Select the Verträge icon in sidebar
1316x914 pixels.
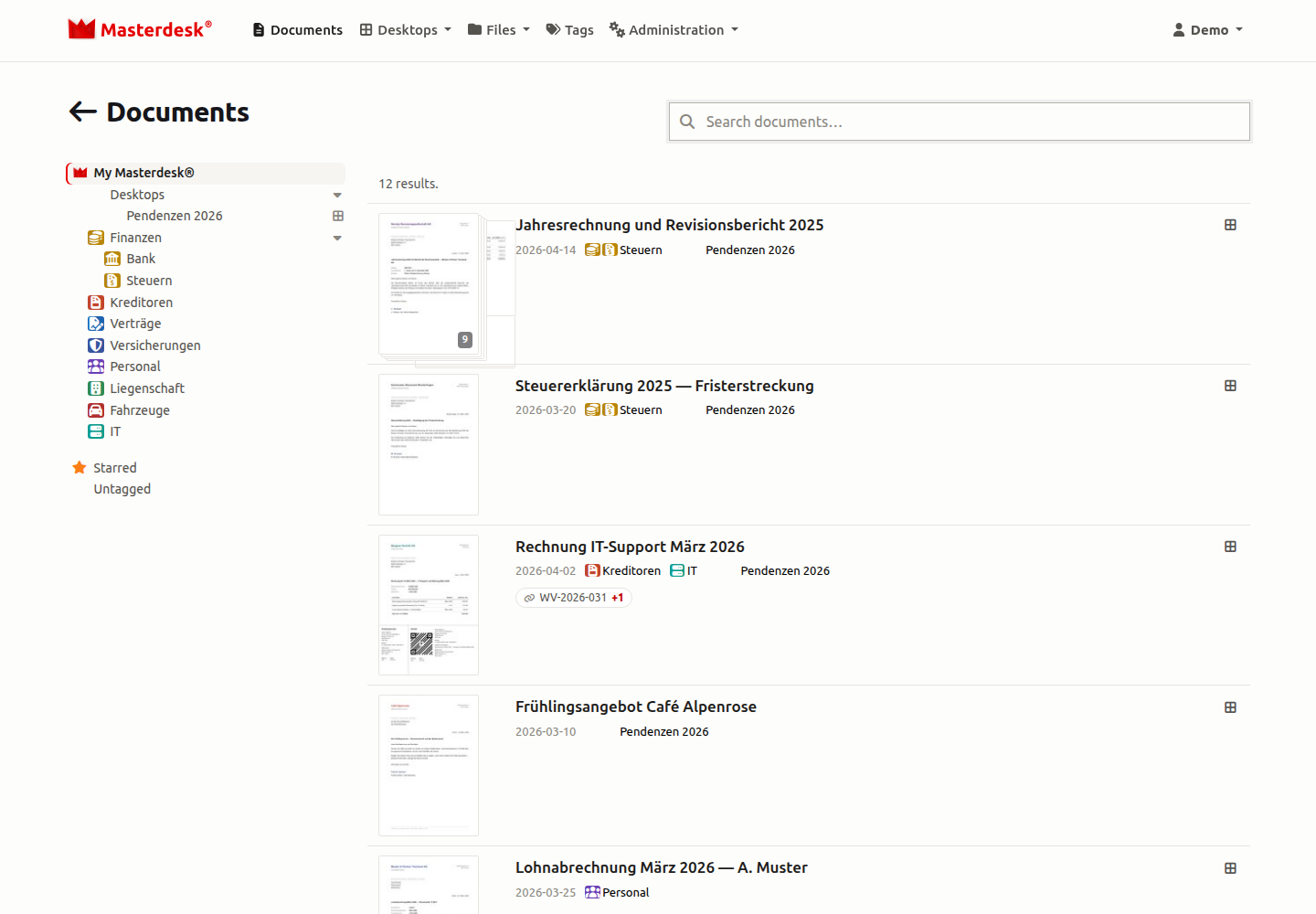pos(96,324)
